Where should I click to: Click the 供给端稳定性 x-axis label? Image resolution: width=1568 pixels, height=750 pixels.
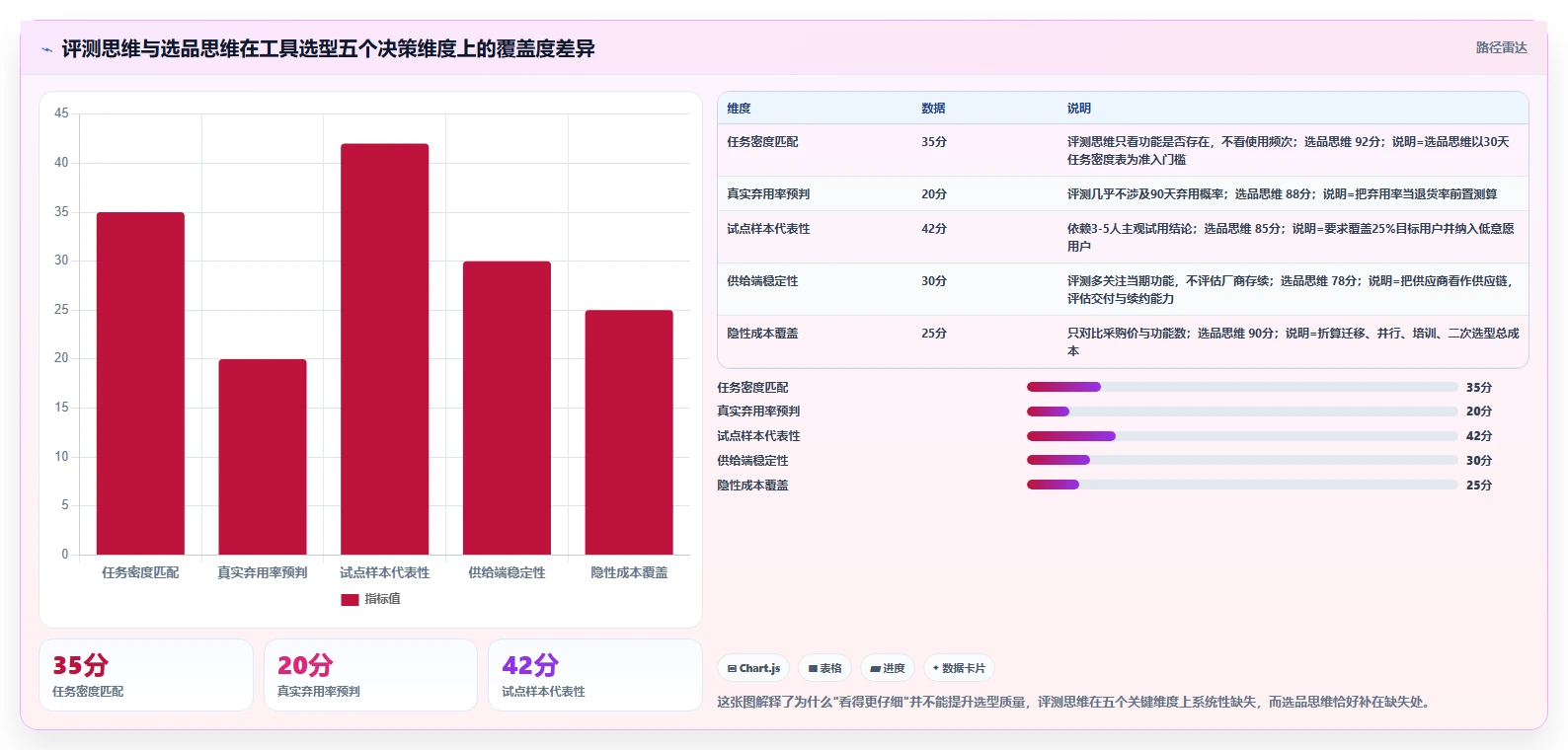tap(507, 572)
